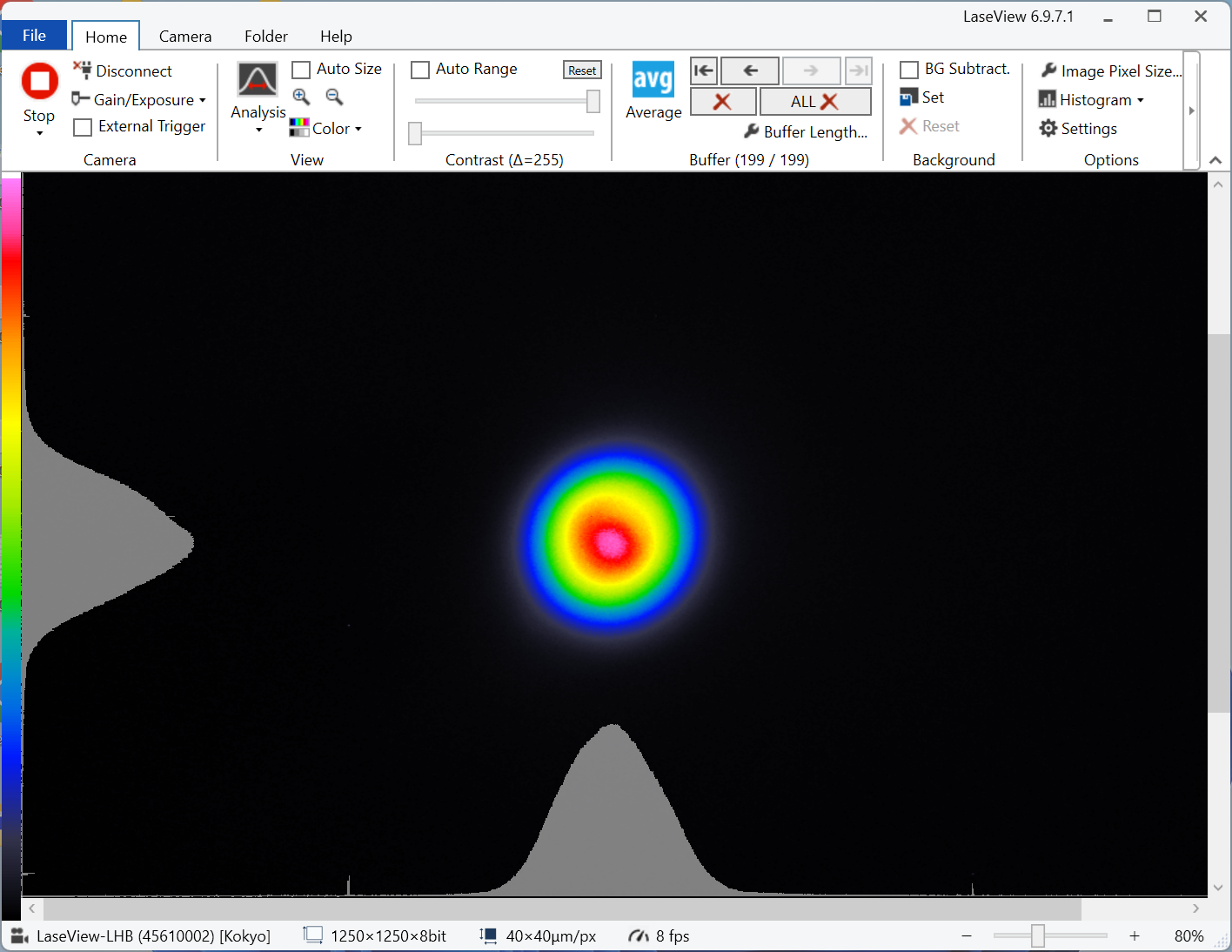Expand the Gain/Exposure dropdown
The image size is (1232, 952).
point(144,100)
